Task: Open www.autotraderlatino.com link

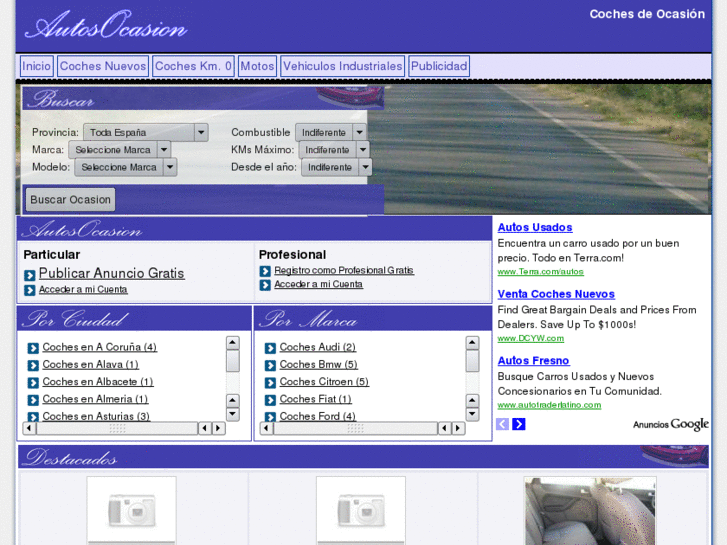Action: coord(549,405)
